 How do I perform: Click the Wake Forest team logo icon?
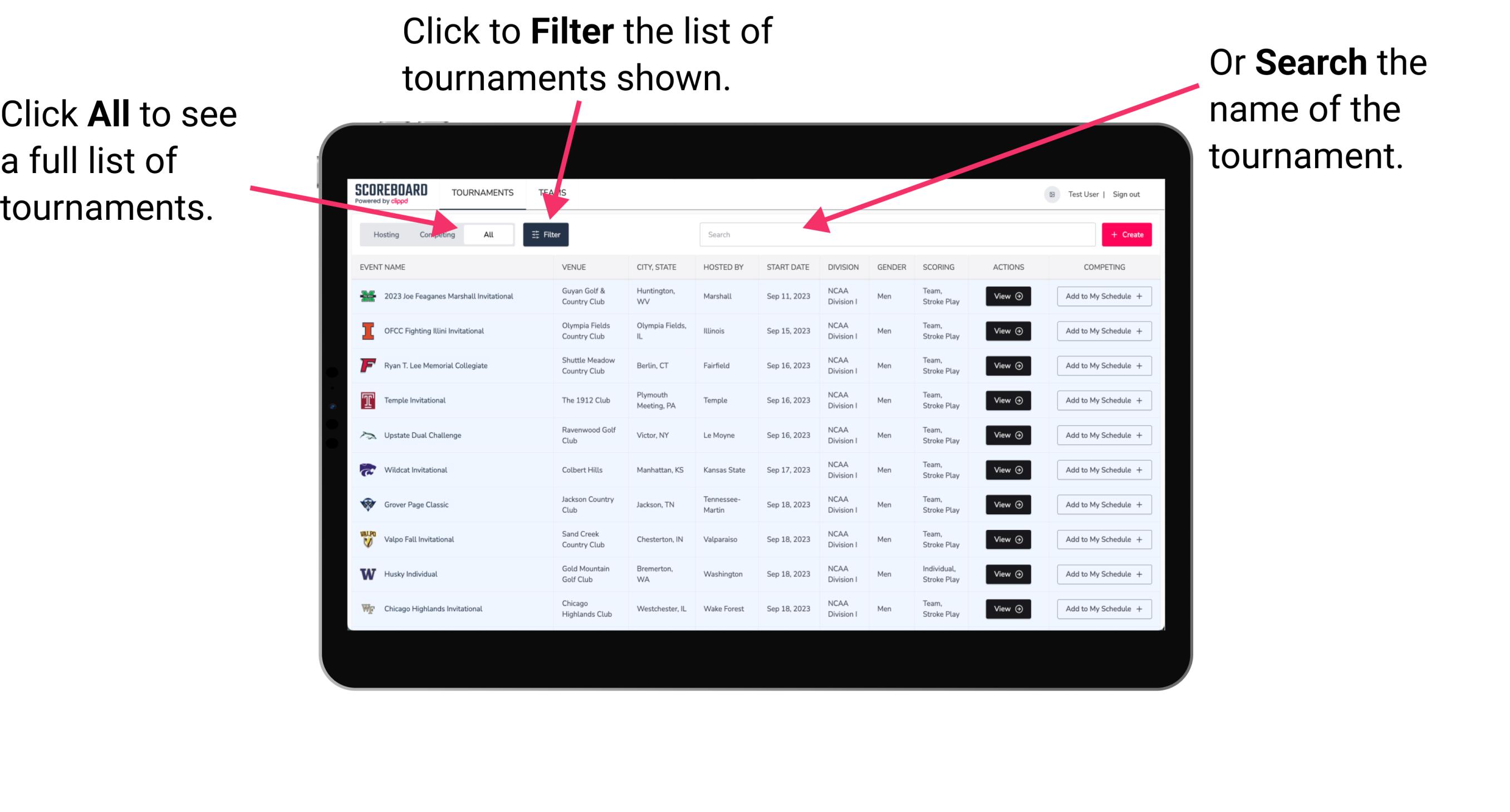click(367, 608)
